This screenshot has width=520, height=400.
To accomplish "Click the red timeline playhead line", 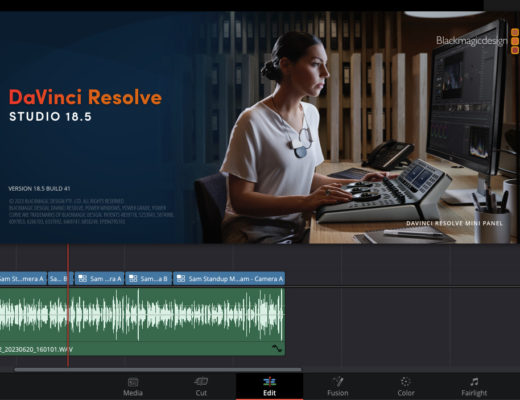I will pos(68,305).
